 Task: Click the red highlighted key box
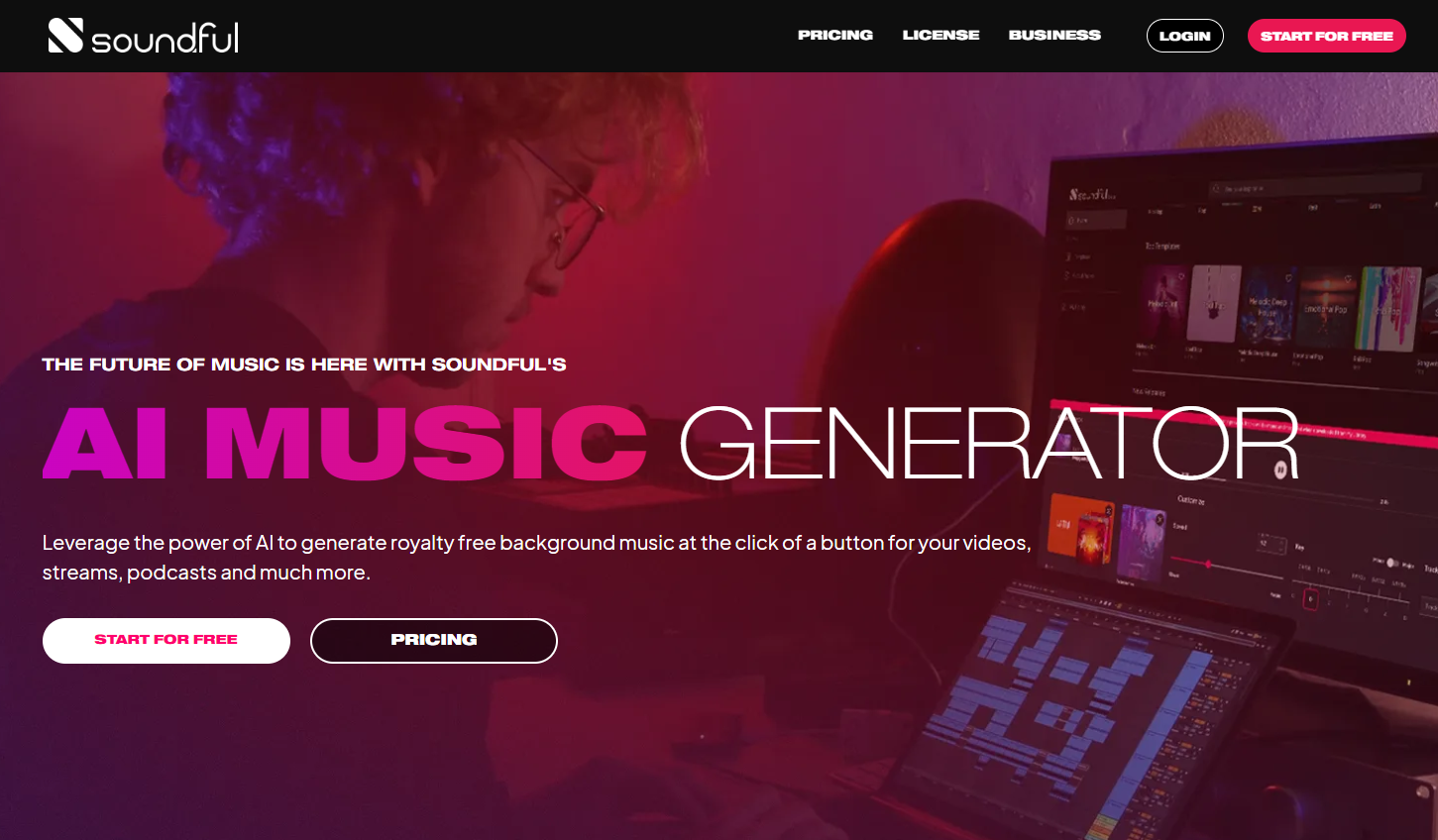pos(1310,599)
